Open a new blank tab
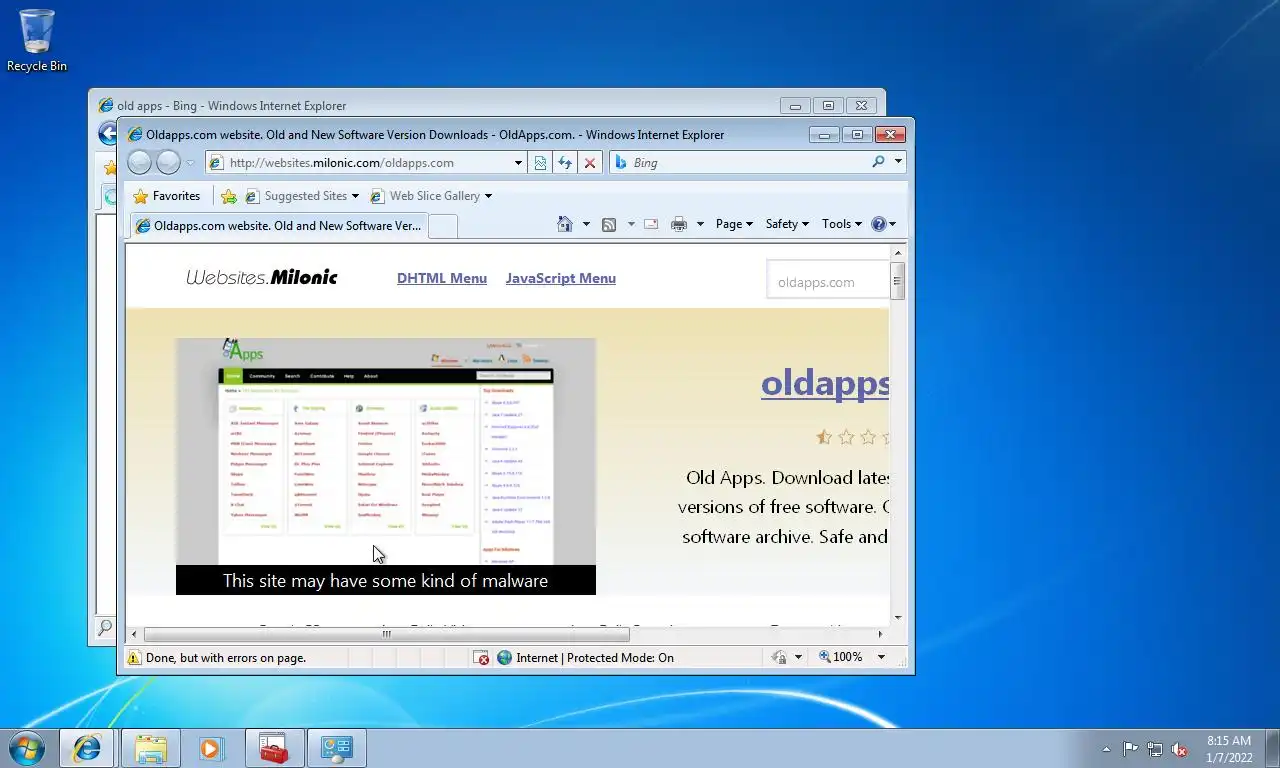 click(x=443, y=227)
